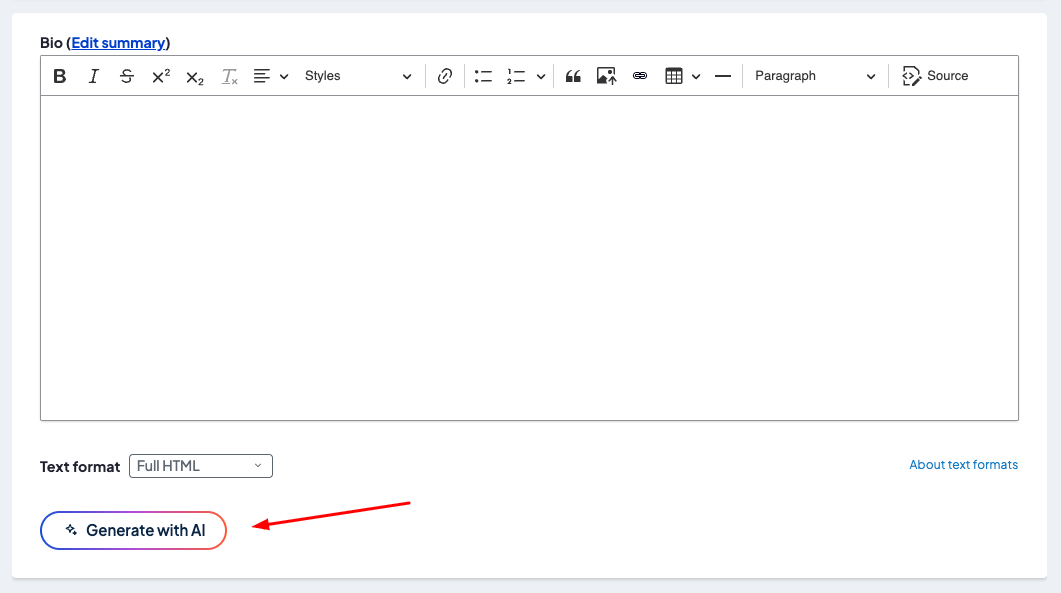Insert a horizontal line
This screenshot has height=593, width=1061.
coord(723,76)
